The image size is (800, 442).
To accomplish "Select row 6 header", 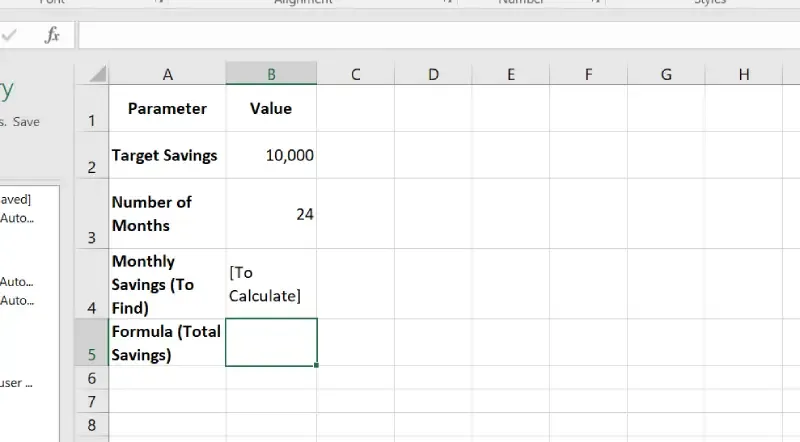I will (x=92, y=378).
